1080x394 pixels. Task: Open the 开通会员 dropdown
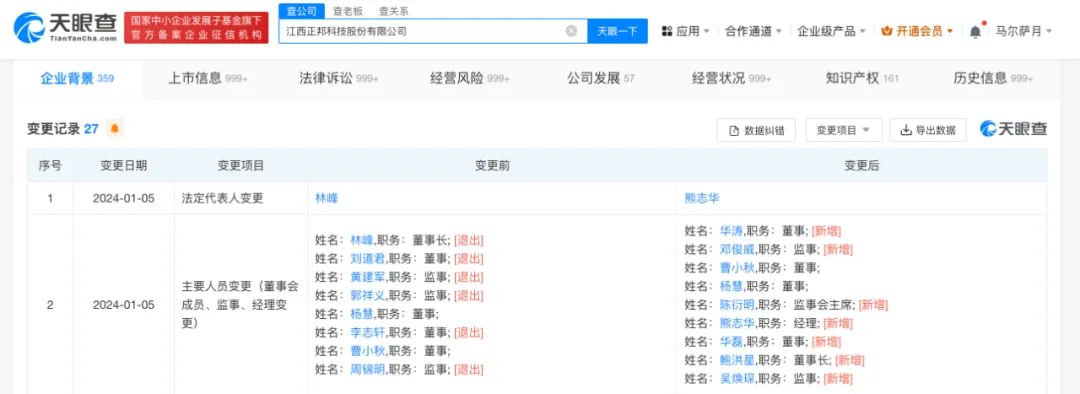(917, 31)
